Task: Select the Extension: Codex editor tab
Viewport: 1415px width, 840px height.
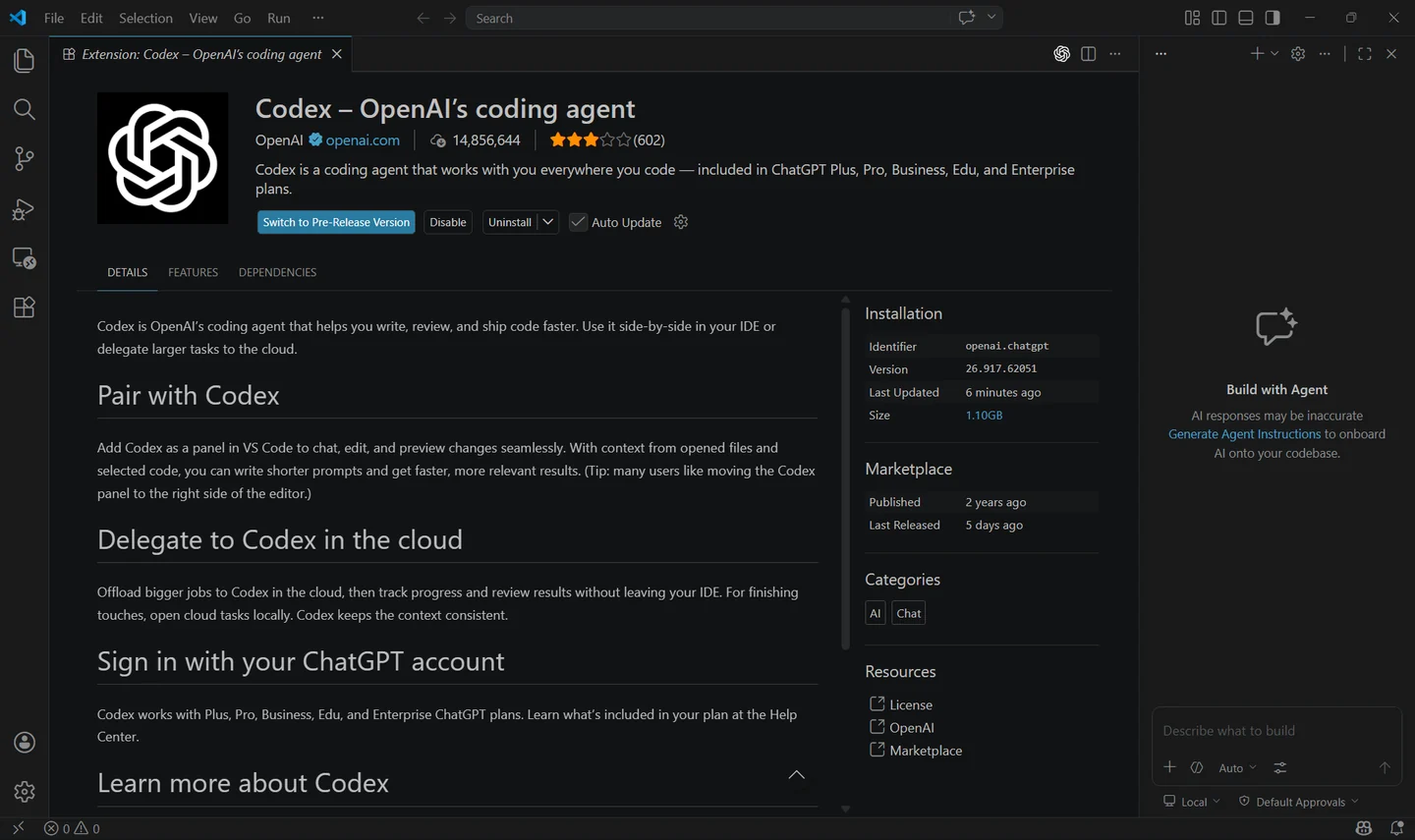Action: pos(201,54)
